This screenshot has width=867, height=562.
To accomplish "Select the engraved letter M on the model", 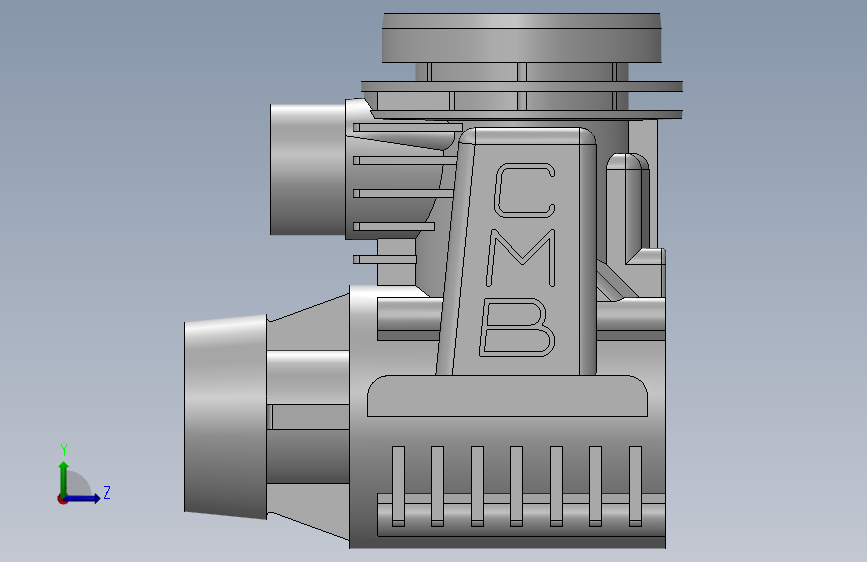I will (x=521, y=258).
